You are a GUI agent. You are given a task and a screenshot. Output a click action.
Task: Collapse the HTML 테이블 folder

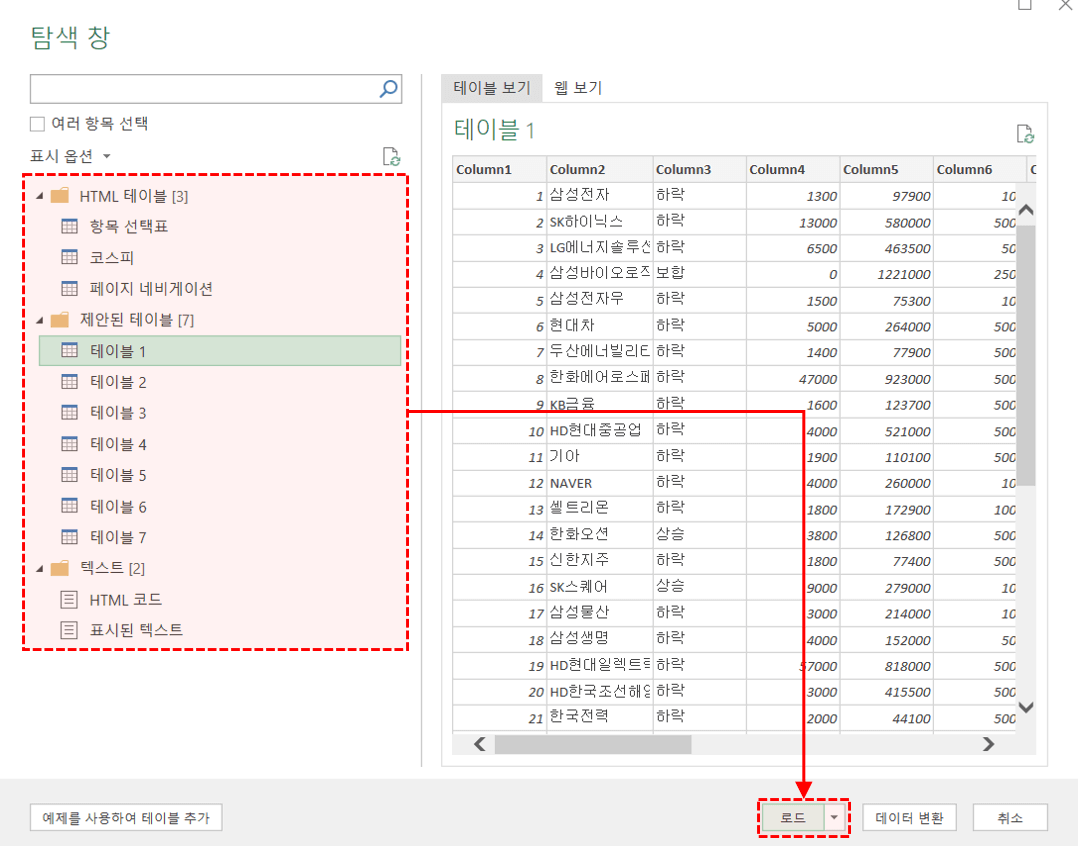40,196
